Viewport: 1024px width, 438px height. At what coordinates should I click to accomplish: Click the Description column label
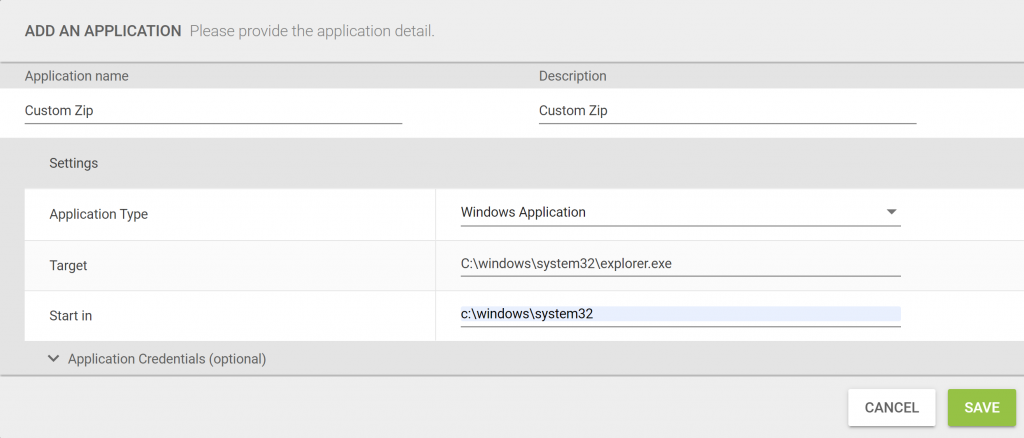[573, 76]
